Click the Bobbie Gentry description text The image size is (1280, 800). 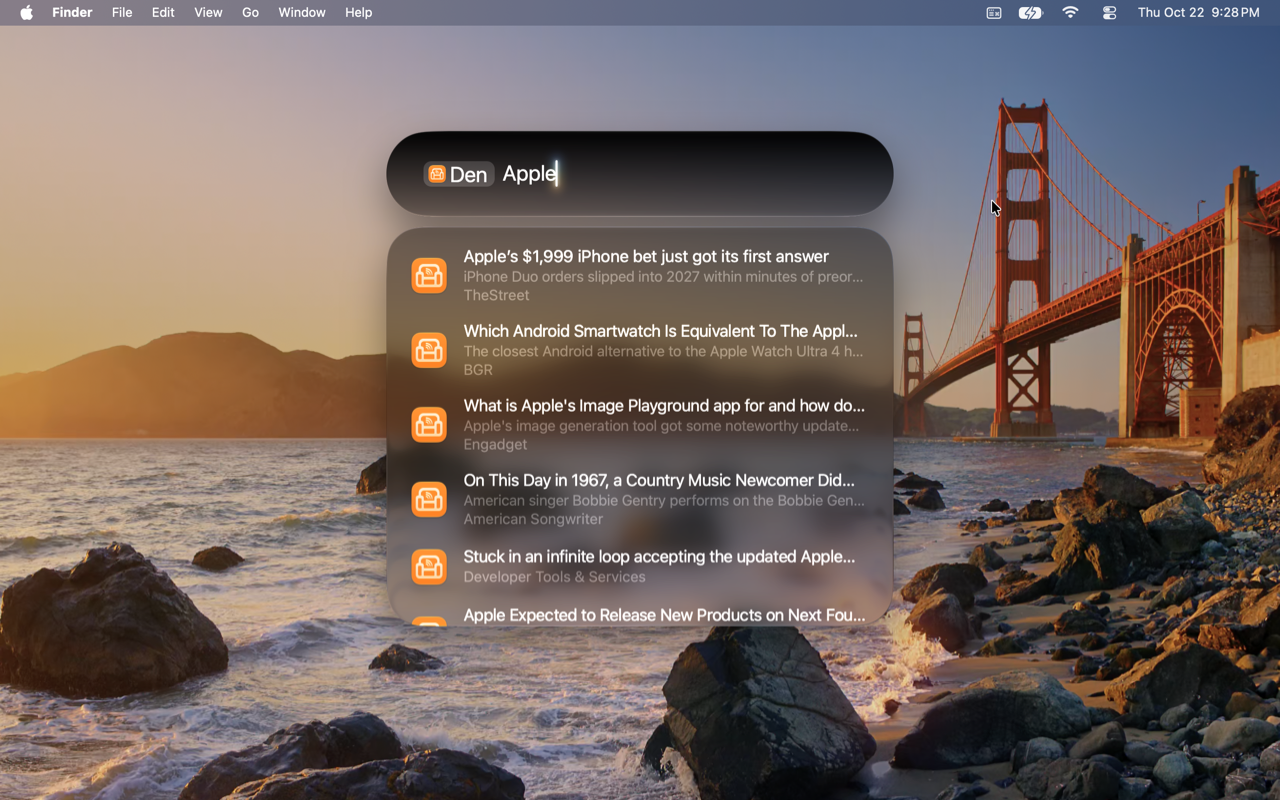coord(664,500)
